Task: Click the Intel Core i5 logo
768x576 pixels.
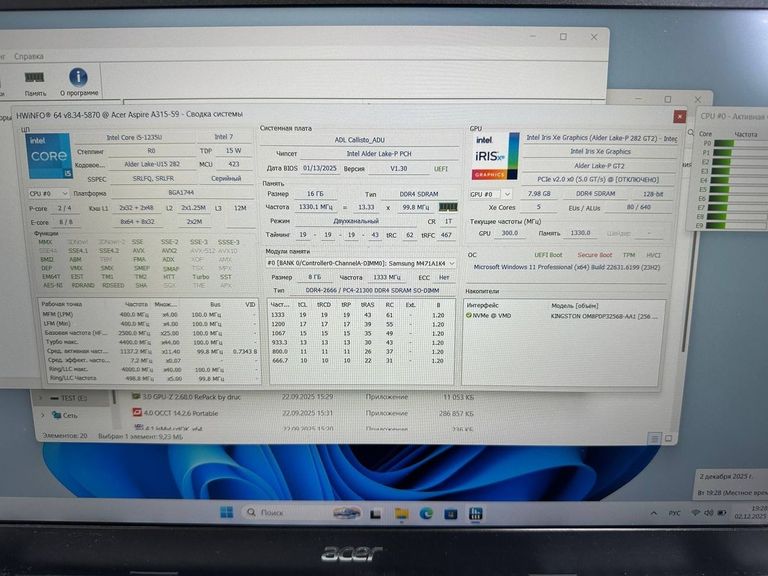Action: [47, 155]
